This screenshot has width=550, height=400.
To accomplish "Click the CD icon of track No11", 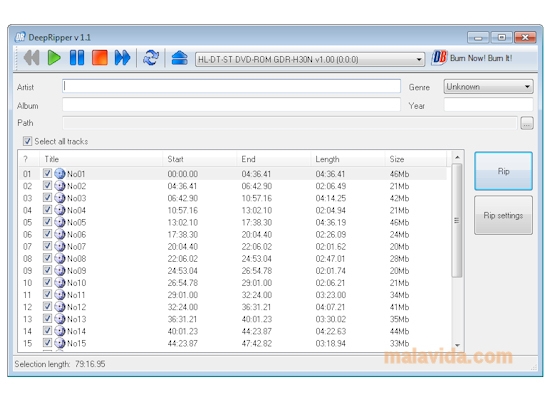I will pyautogui.click(x=60, y=294).
